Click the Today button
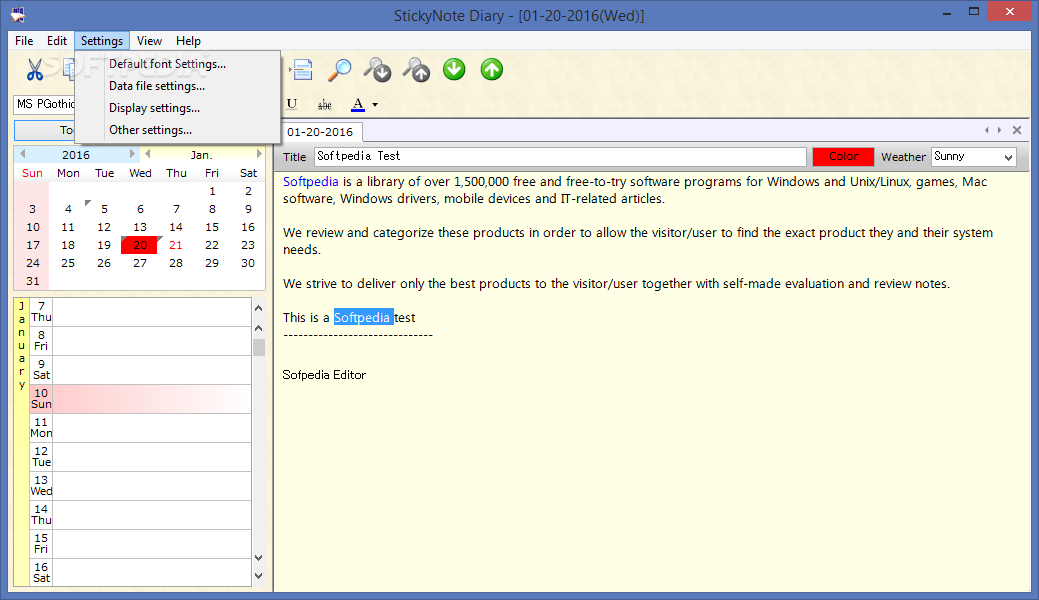Viewport: 1039px width, 600px height. click(x=44, y=130)
